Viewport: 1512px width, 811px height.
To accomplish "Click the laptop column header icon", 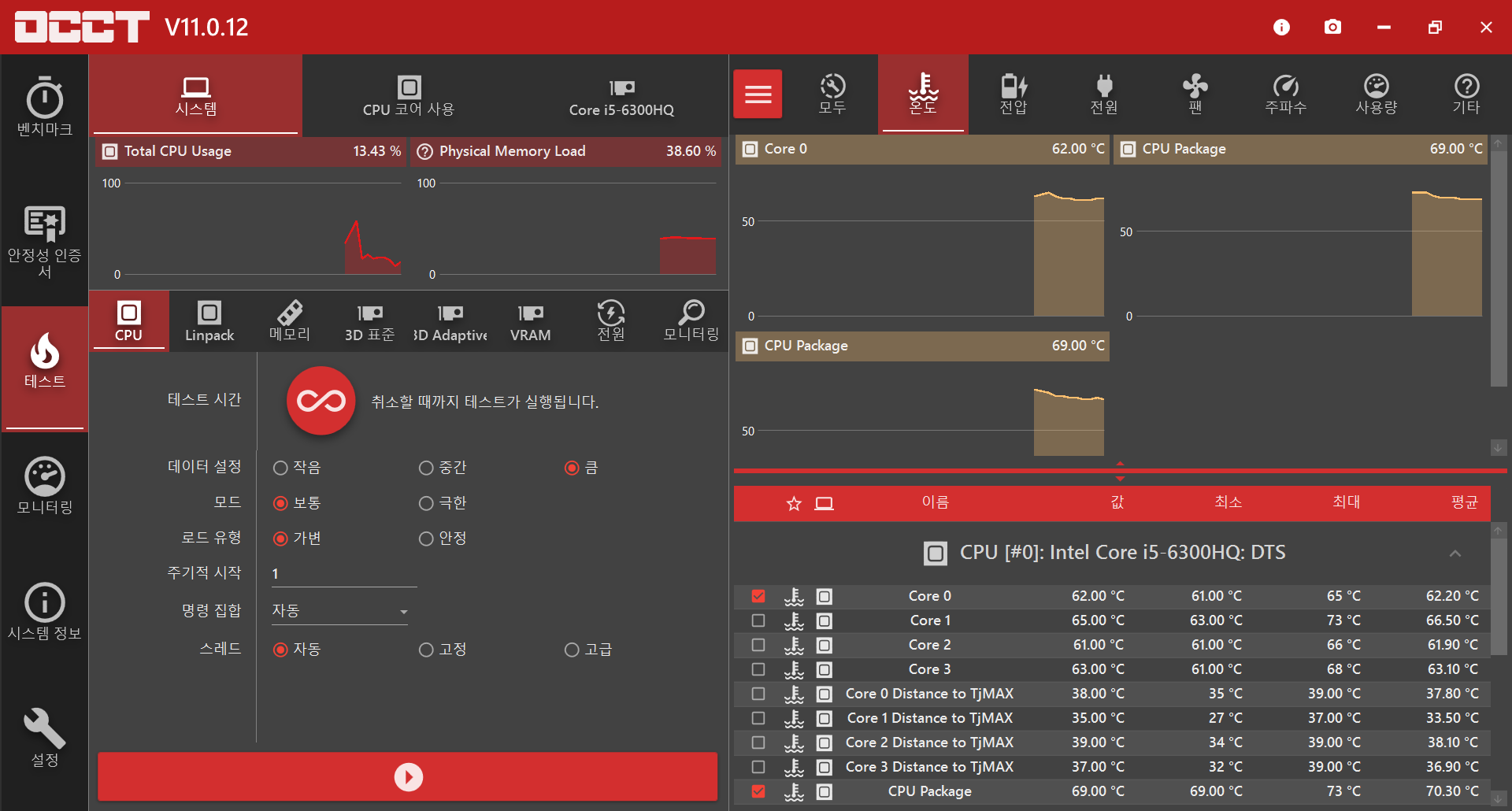I will (824, 503).
